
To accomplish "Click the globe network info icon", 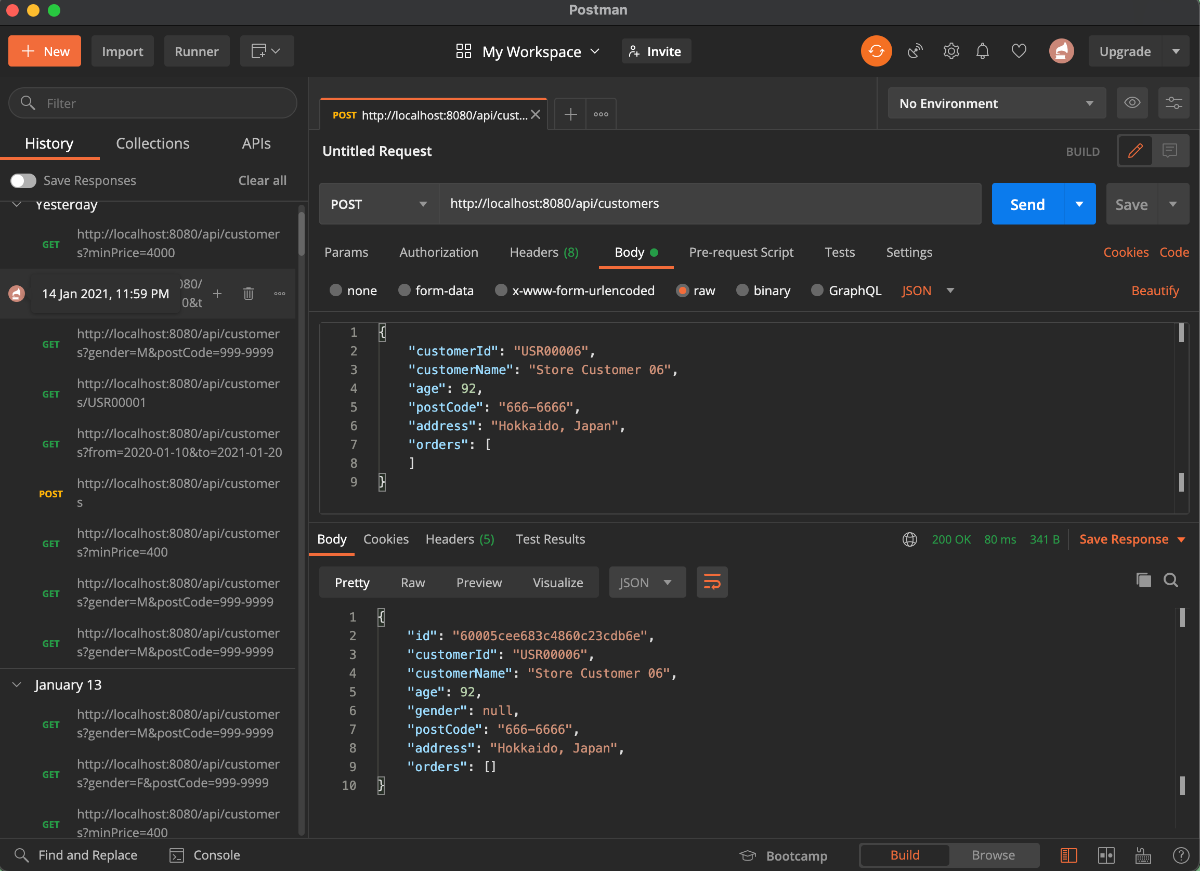I will (x=910, y=539).
